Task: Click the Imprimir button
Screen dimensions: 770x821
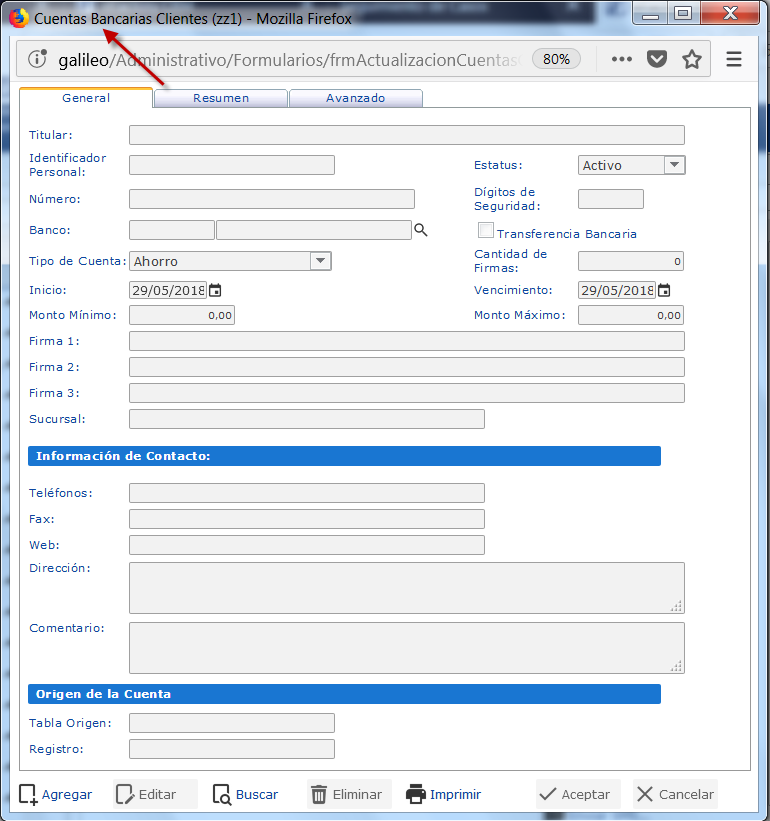Action: (443, 794)
